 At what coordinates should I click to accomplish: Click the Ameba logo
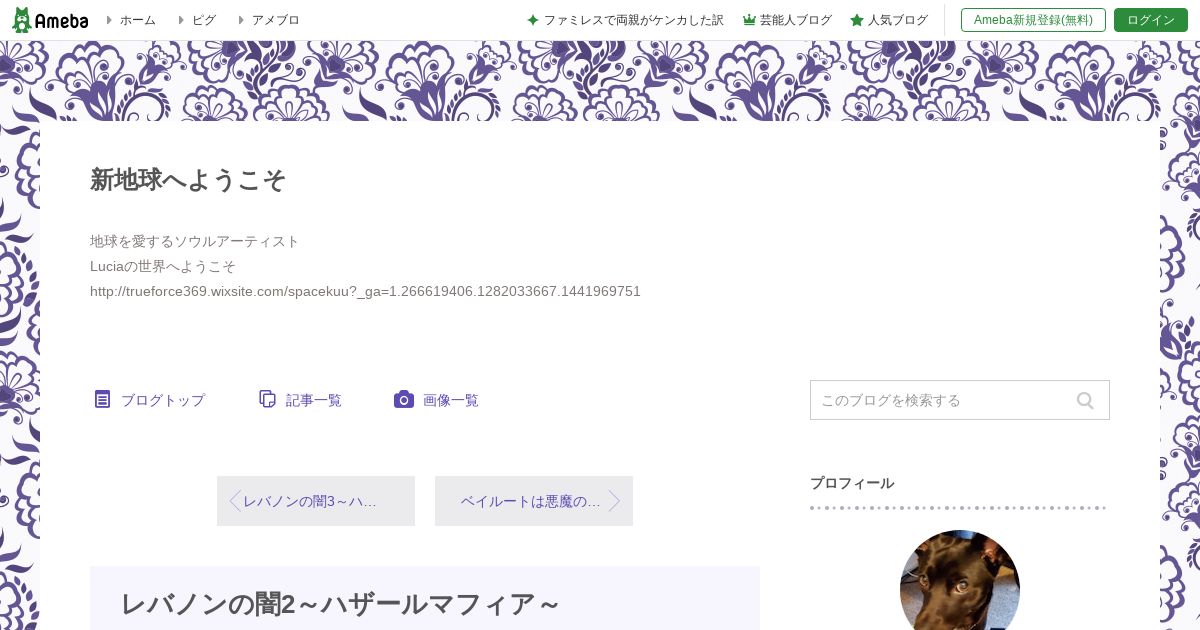coord(49,20)
